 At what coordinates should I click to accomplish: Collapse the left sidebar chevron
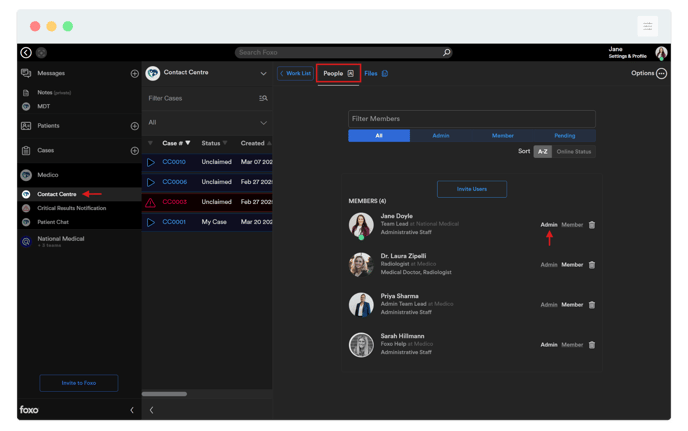tap(132, 410)
